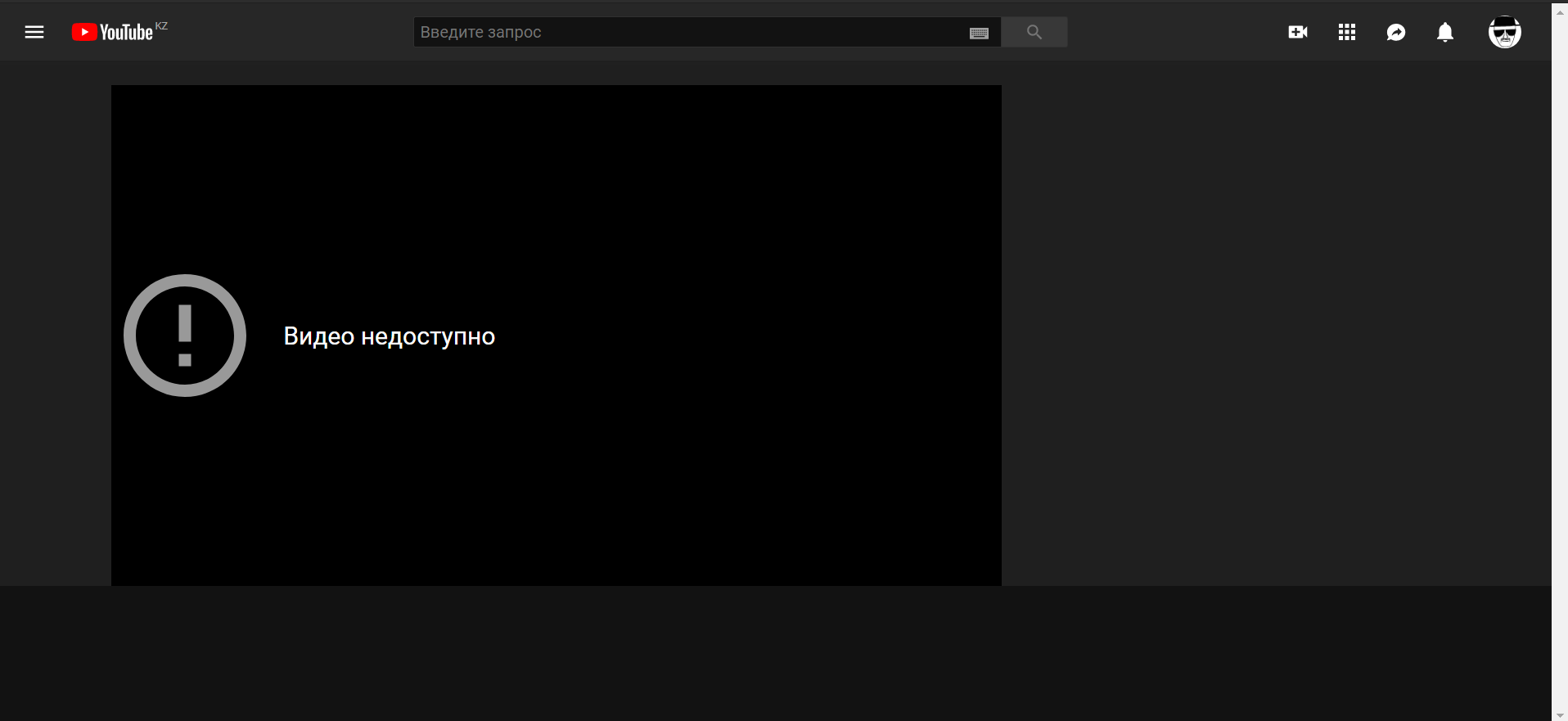Viewport: 1568px width, 721px height.
Task: Go to YouTube home via logo
Action: pos(112,32)
